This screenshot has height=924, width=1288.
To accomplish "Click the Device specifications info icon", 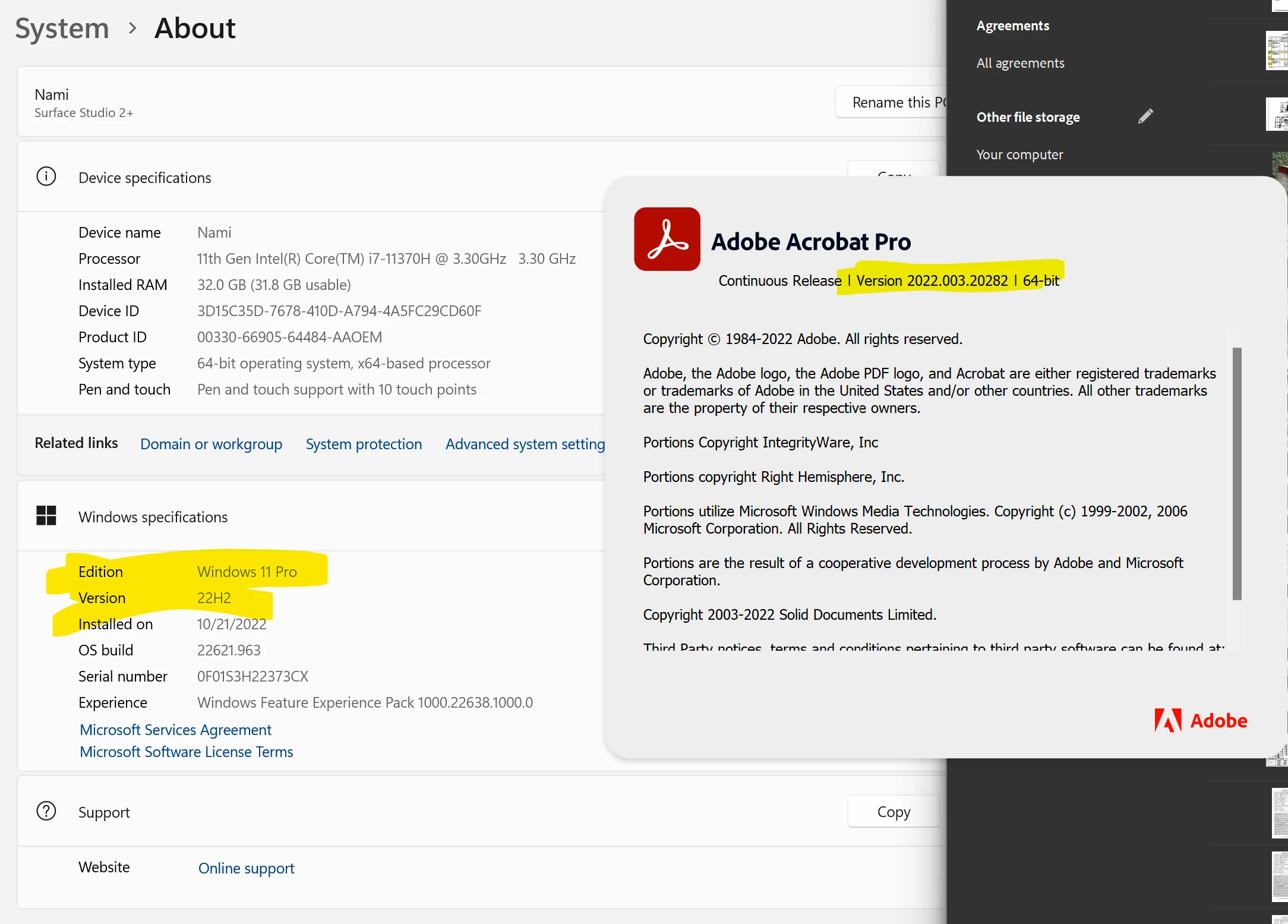I will click(46, 176).
